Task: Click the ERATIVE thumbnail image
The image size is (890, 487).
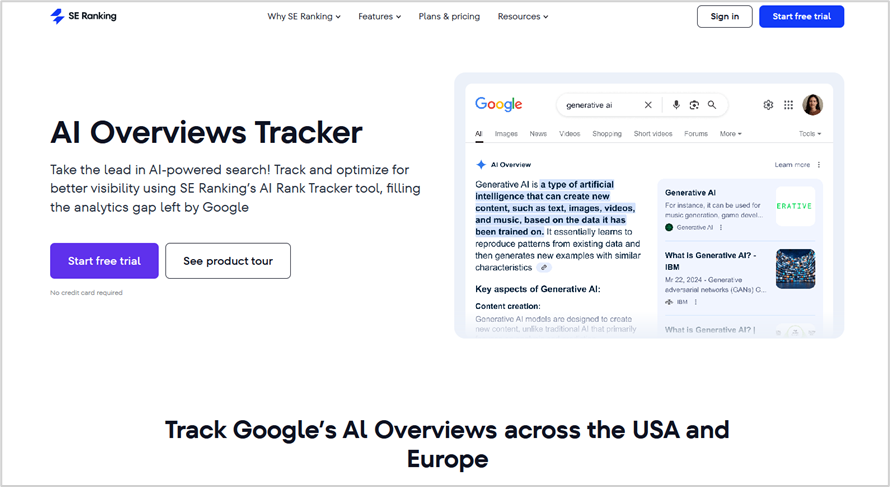Action: click(x=795, y=206)
